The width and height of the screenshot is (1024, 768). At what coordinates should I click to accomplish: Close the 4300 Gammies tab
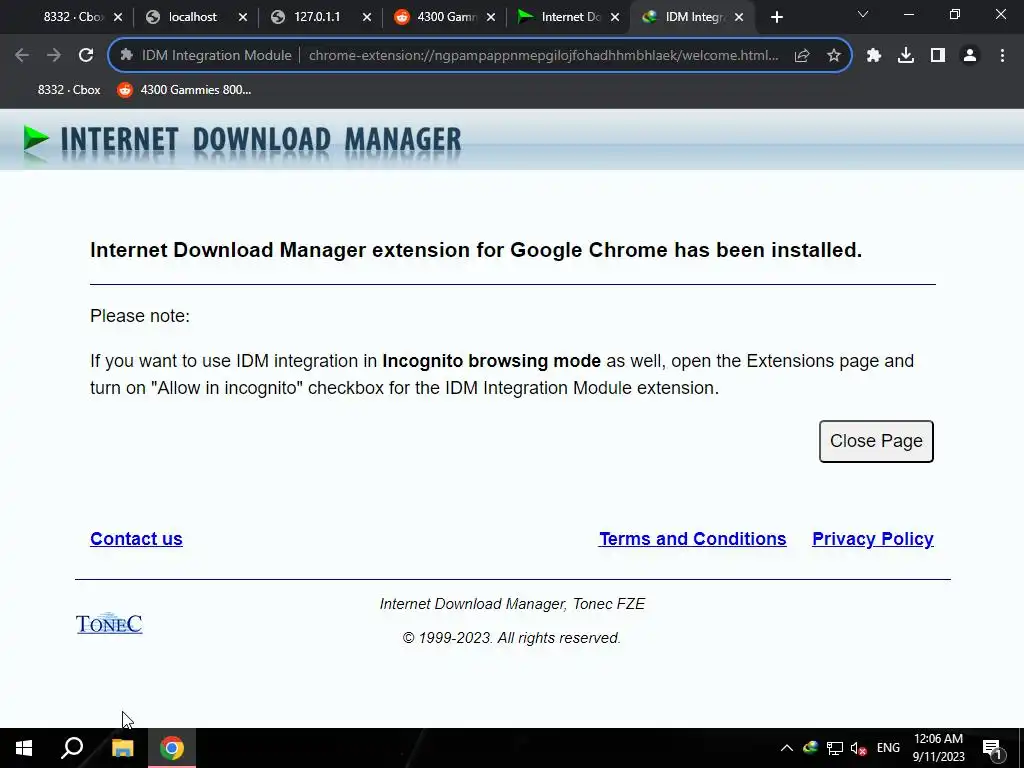tap(491, 18)
